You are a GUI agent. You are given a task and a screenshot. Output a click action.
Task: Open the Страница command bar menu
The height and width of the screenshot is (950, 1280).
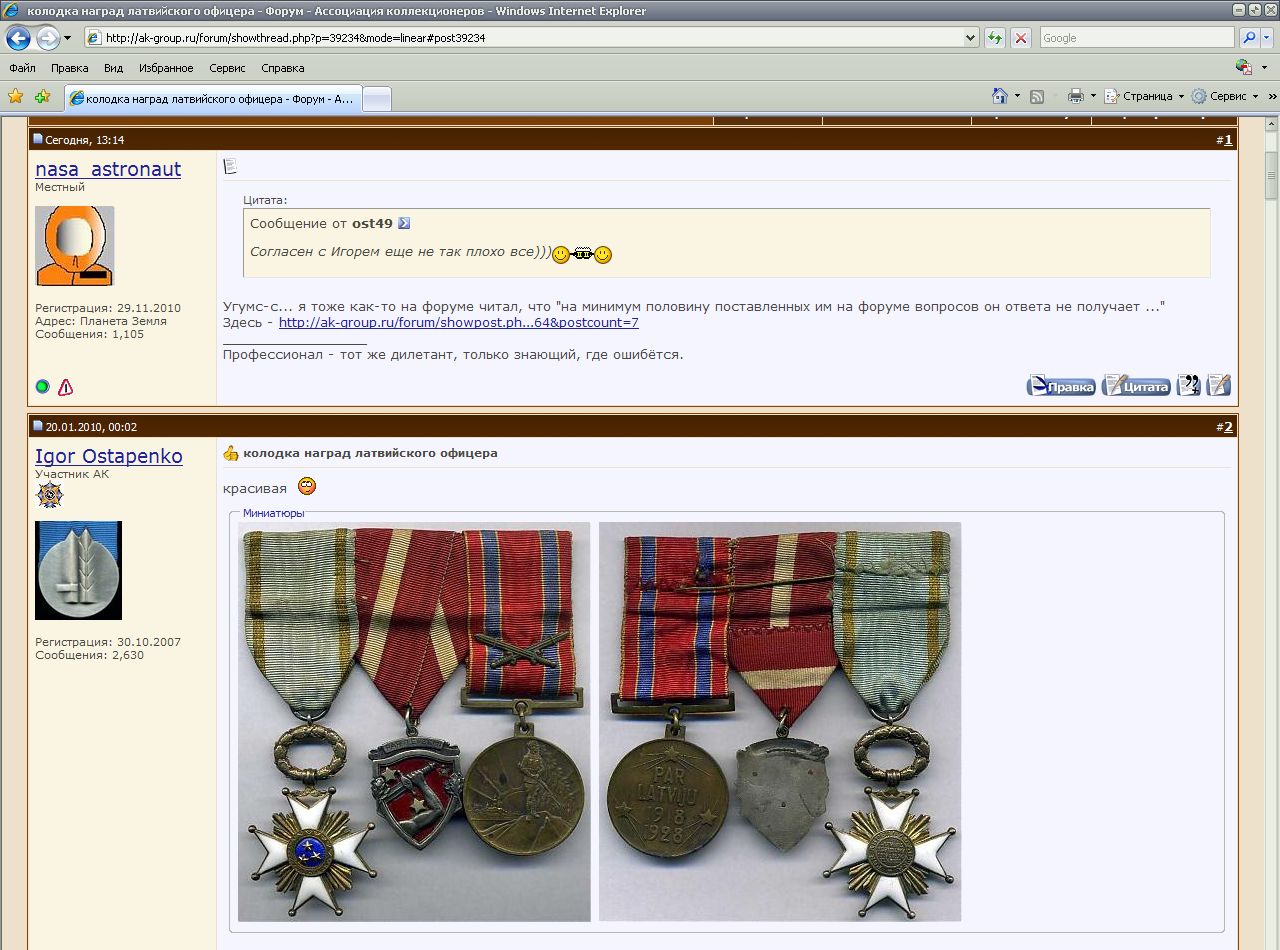[1144, 96]
